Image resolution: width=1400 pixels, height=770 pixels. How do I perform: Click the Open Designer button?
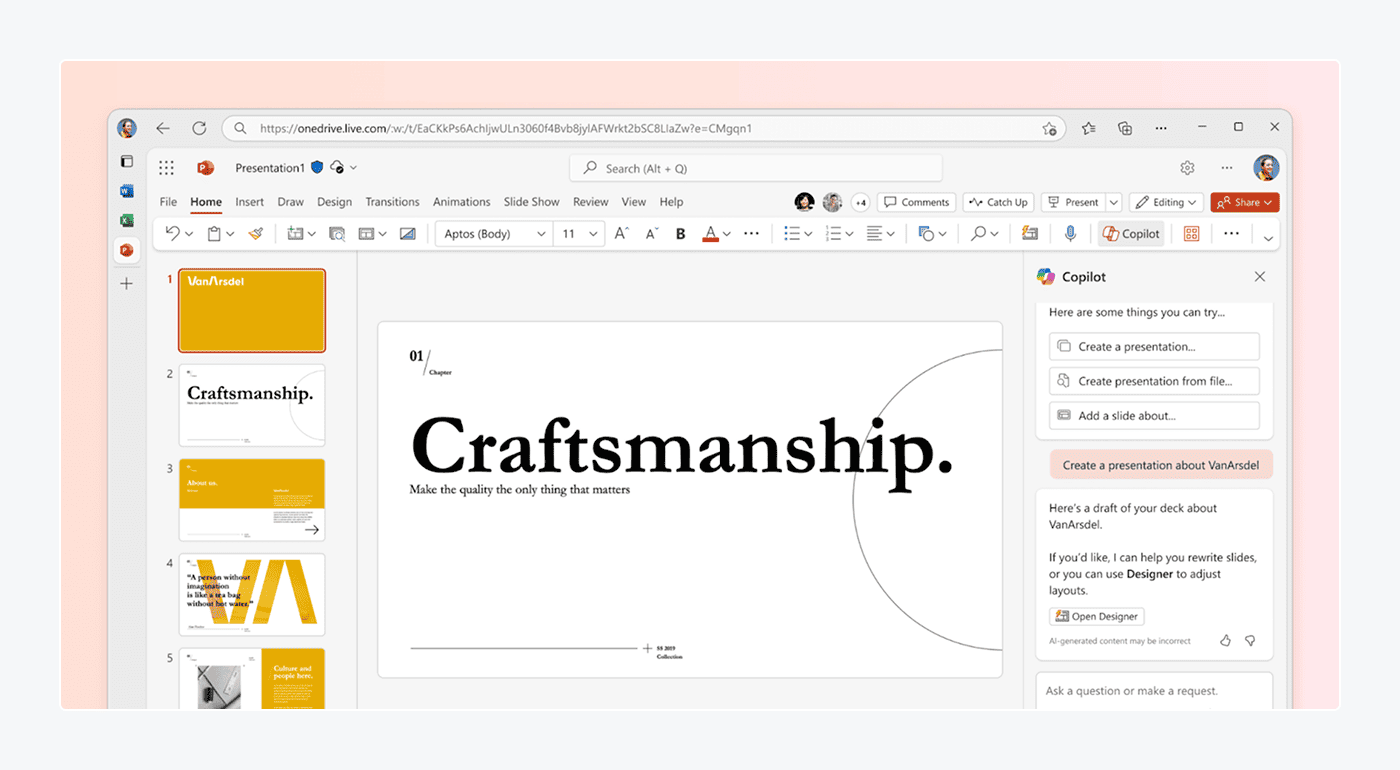point(1096,616)
